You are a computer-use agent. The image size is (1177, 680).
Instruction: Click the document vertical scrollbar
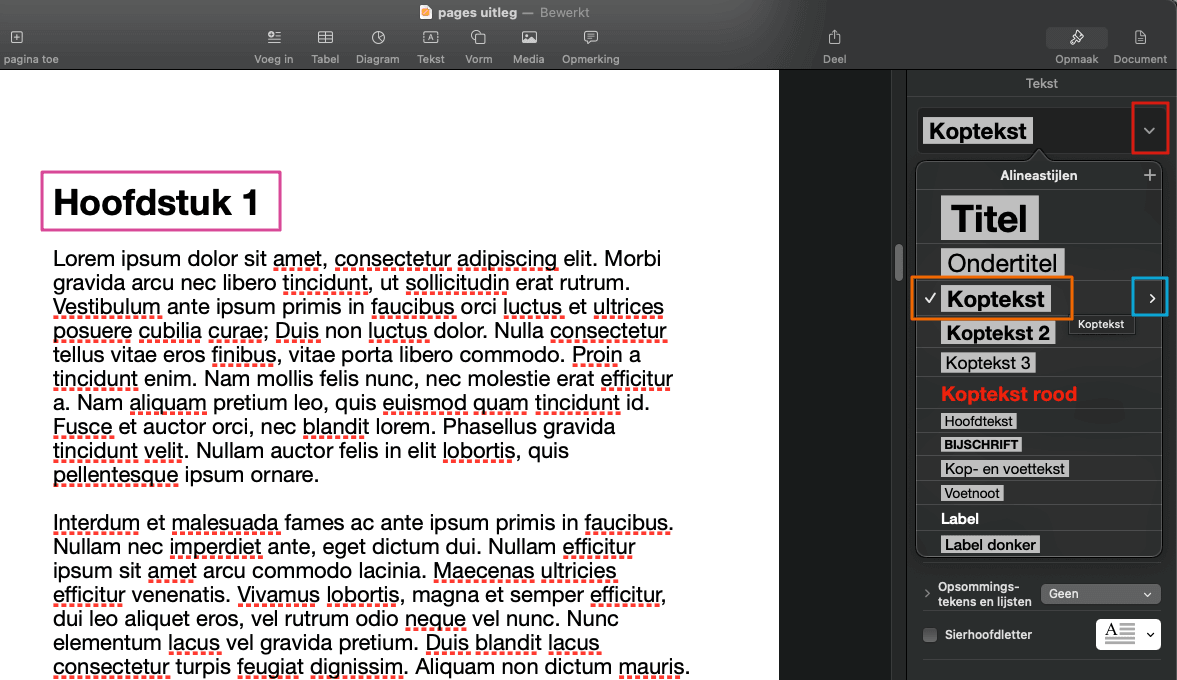[899, 262]
